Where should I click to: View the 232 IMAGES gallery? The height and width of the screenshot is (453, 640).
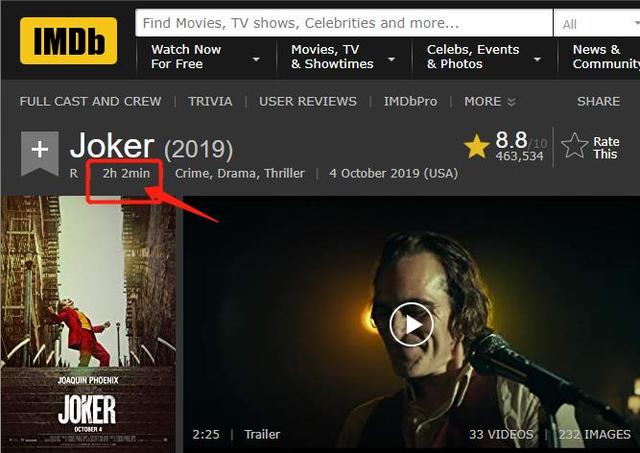click(x=594, y=434)
